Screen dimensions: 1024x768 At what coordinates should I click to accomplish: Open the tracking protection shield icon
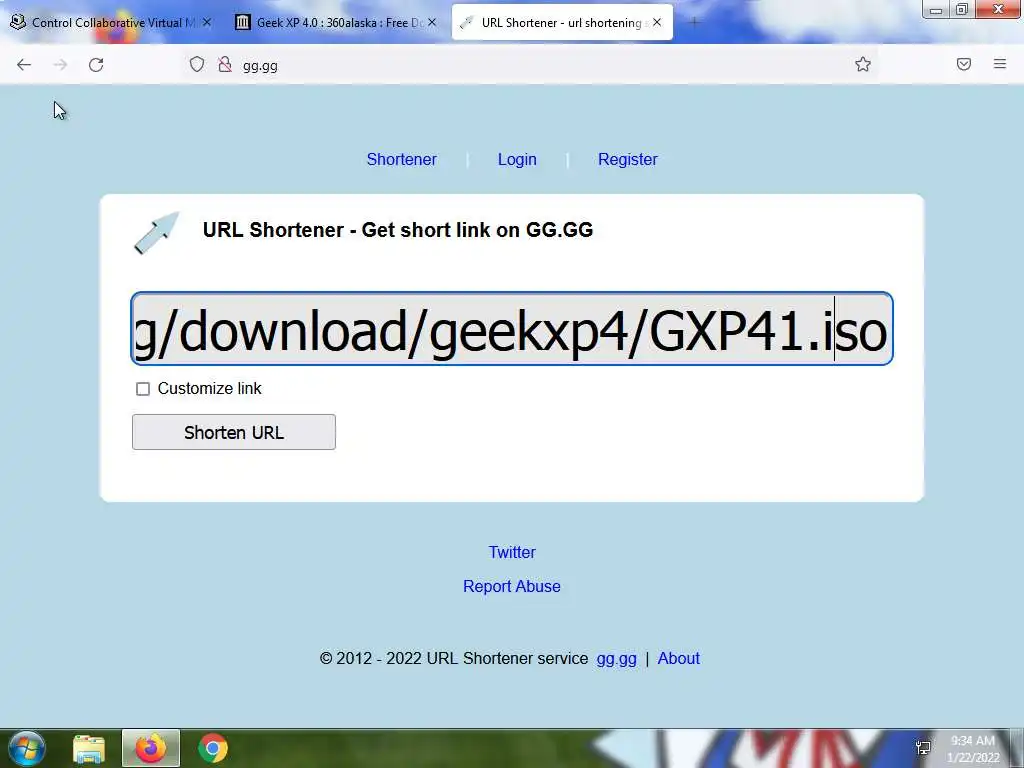[197, 64]
